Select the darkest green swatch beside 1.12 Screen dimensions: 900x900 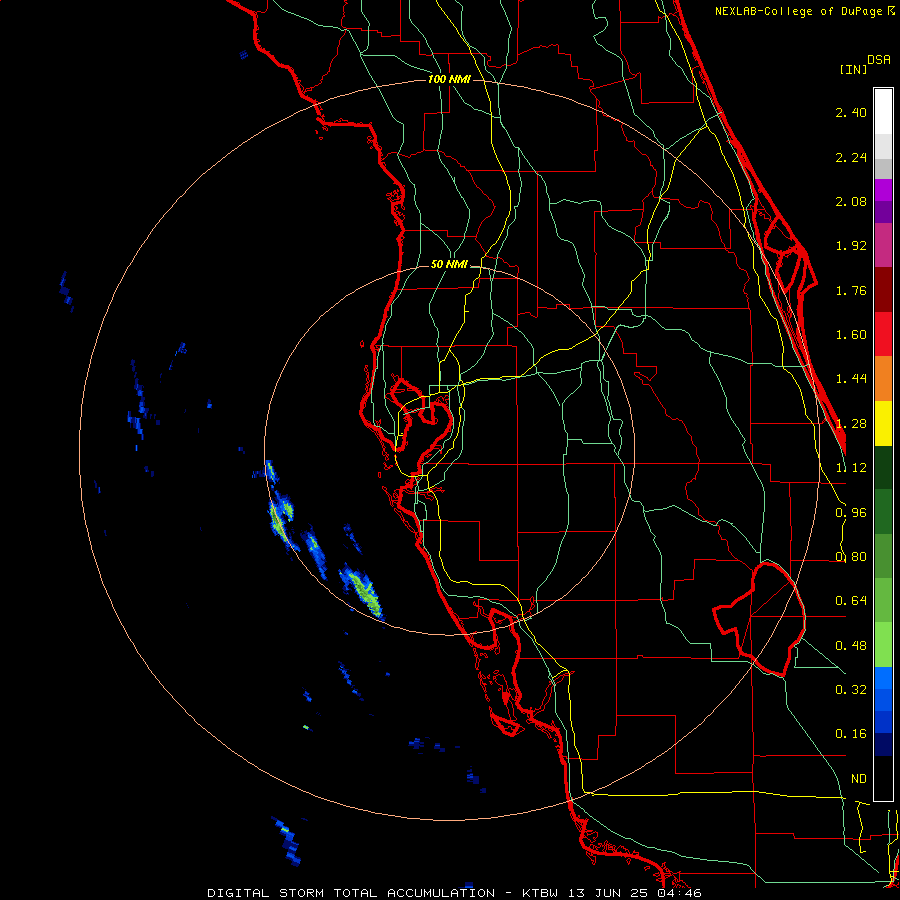883,467
